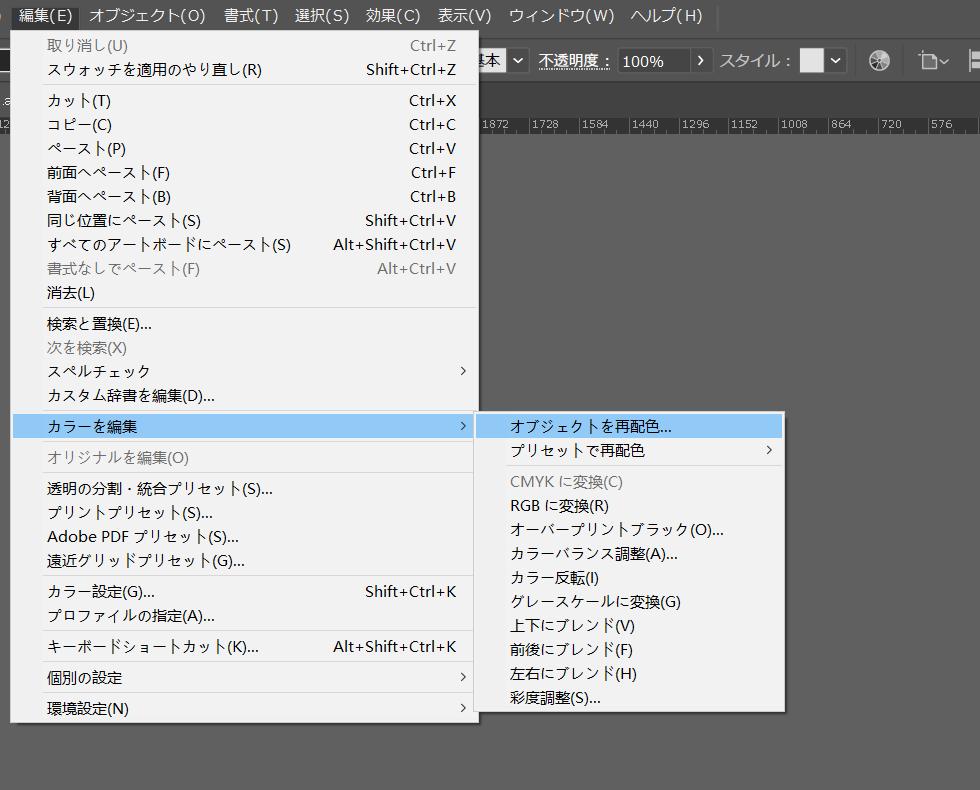Select カット(T) from Edit menu

coord(246,101)
